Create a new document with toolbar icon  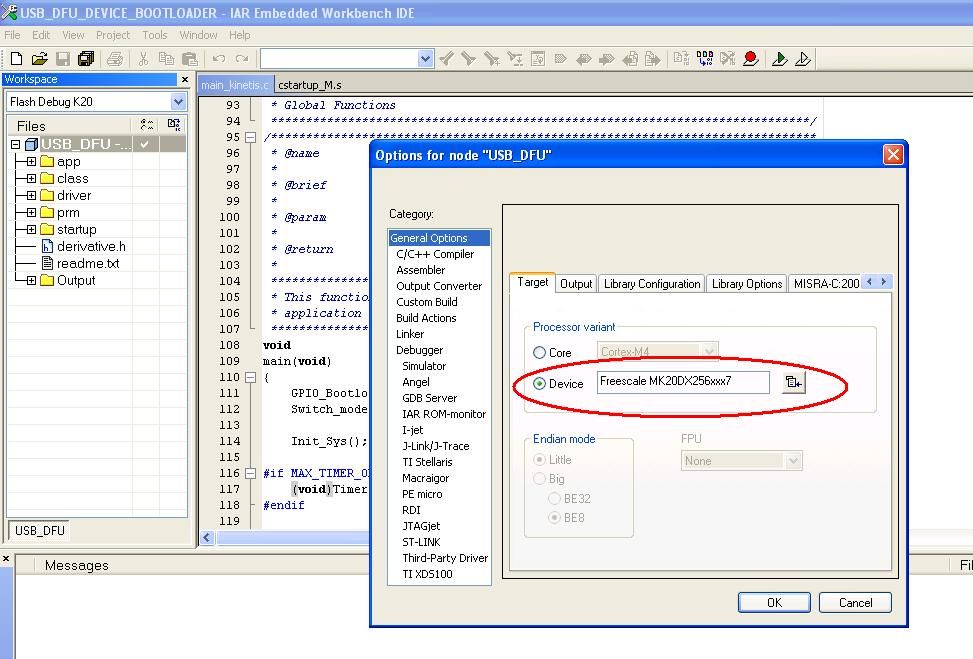(17, 59)
